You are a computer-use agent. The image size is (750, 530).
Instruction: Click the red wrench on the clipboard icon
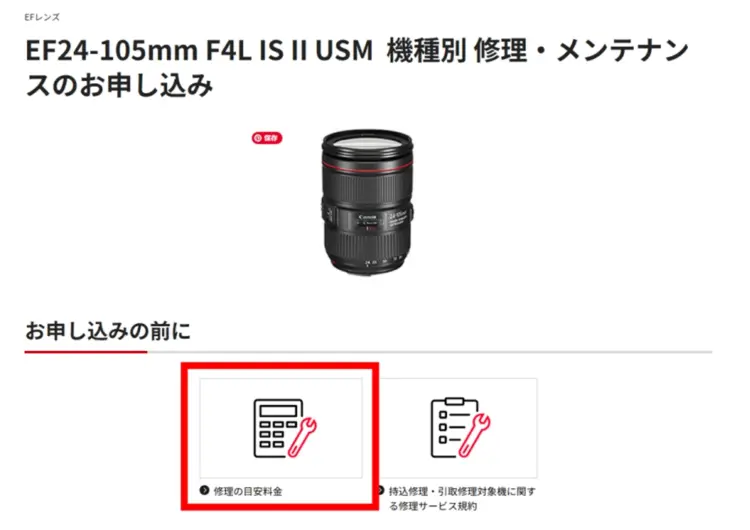coord(475,435)
